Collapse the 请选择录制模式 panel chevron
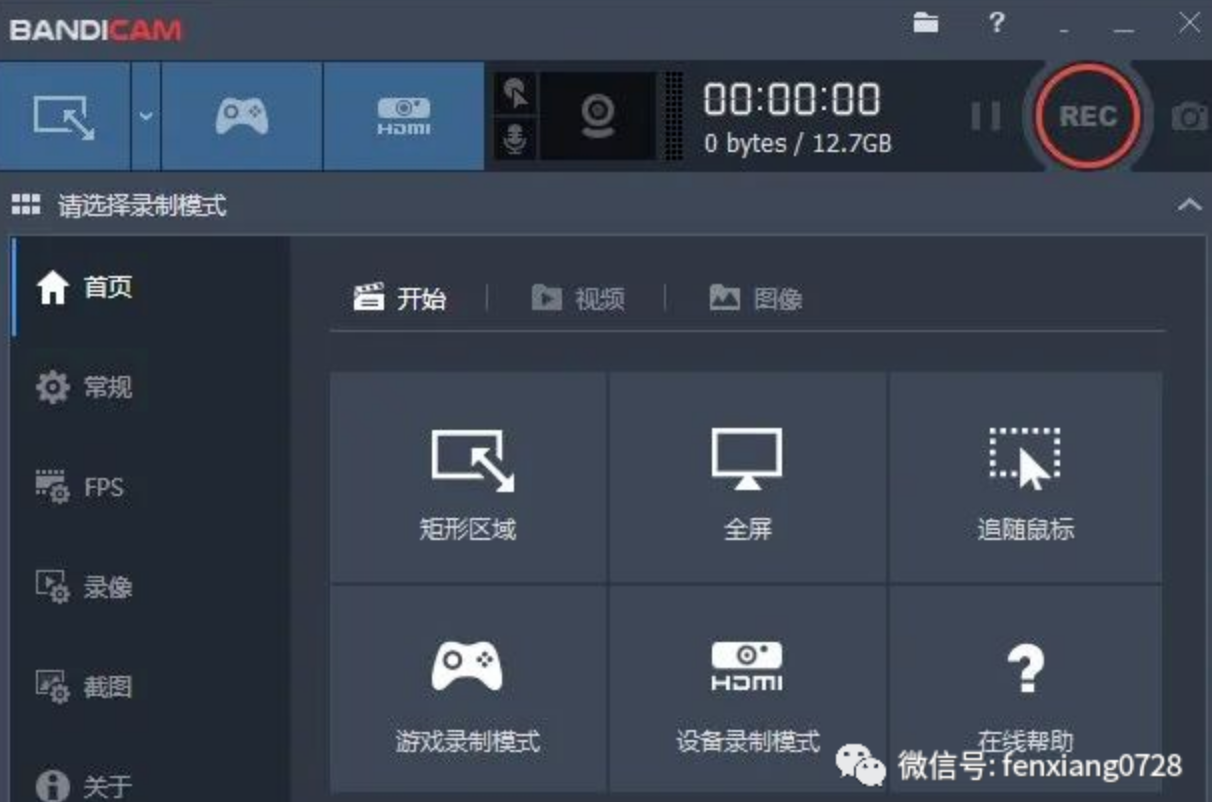Screen dimensions: 1212x802 pos(1190,205)
